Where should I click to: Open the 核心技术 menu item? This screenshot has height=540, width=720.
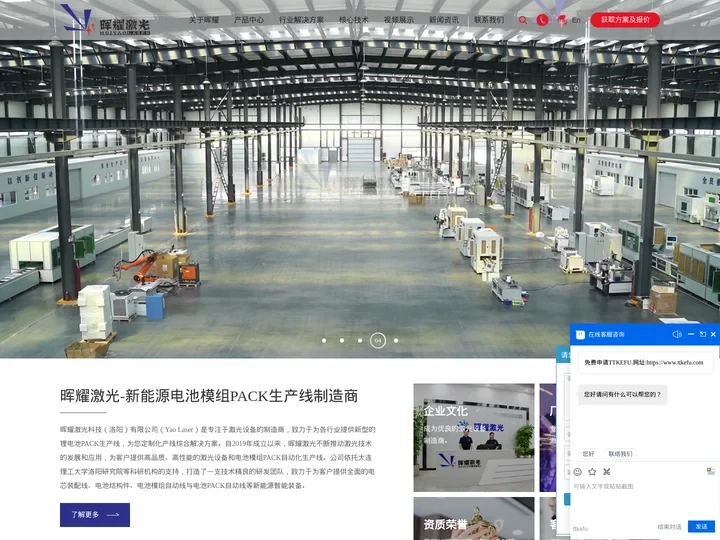coord(354,20)
